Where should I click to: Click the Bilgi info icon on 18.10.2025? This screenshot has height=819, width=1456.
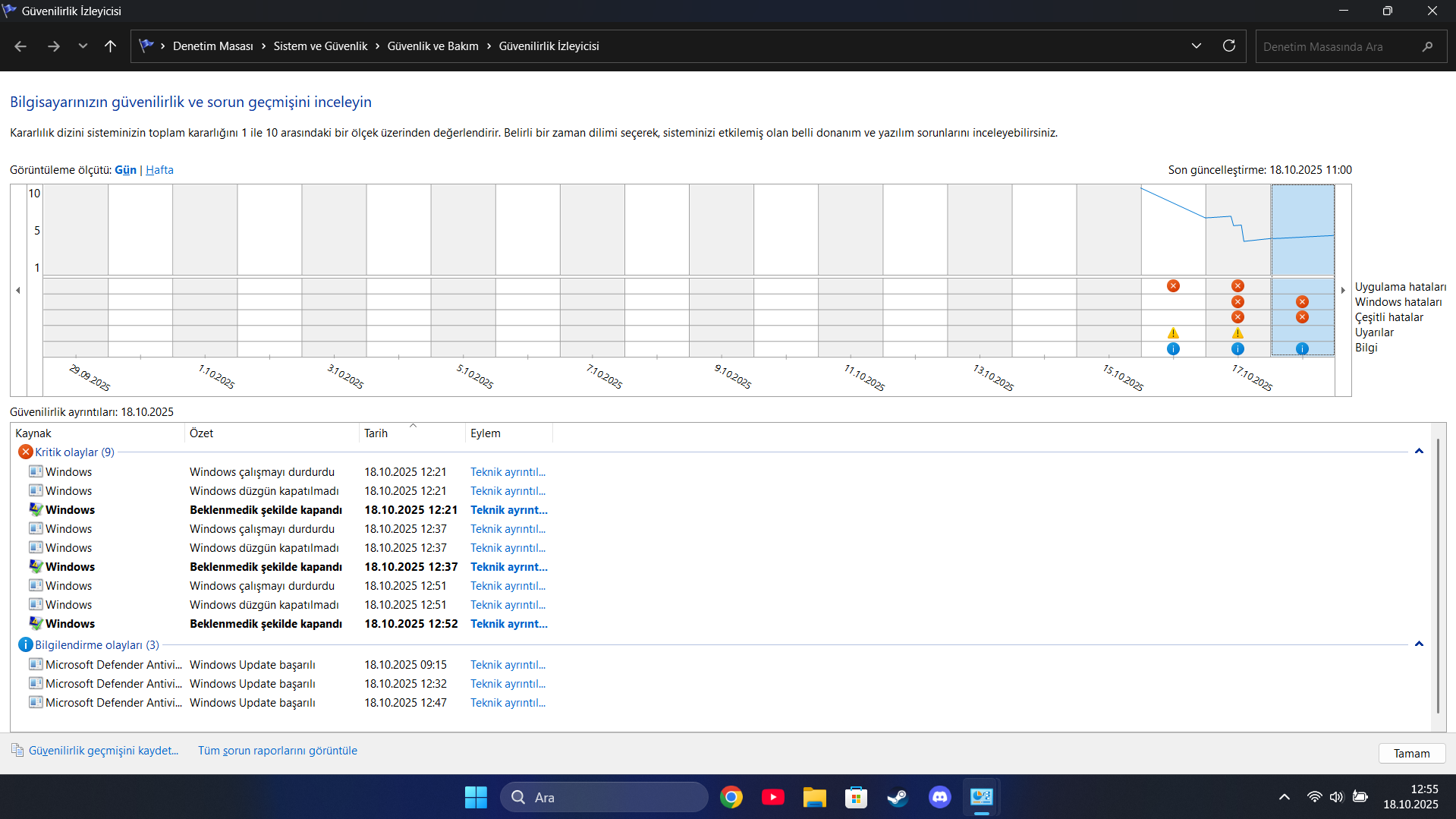point(1302,349)
